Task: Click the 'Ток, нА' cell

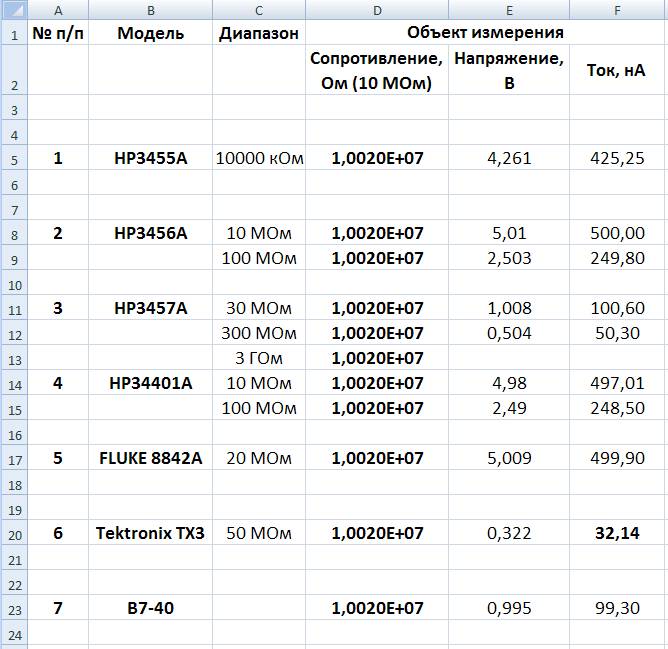Action: (x=617, y=70)
